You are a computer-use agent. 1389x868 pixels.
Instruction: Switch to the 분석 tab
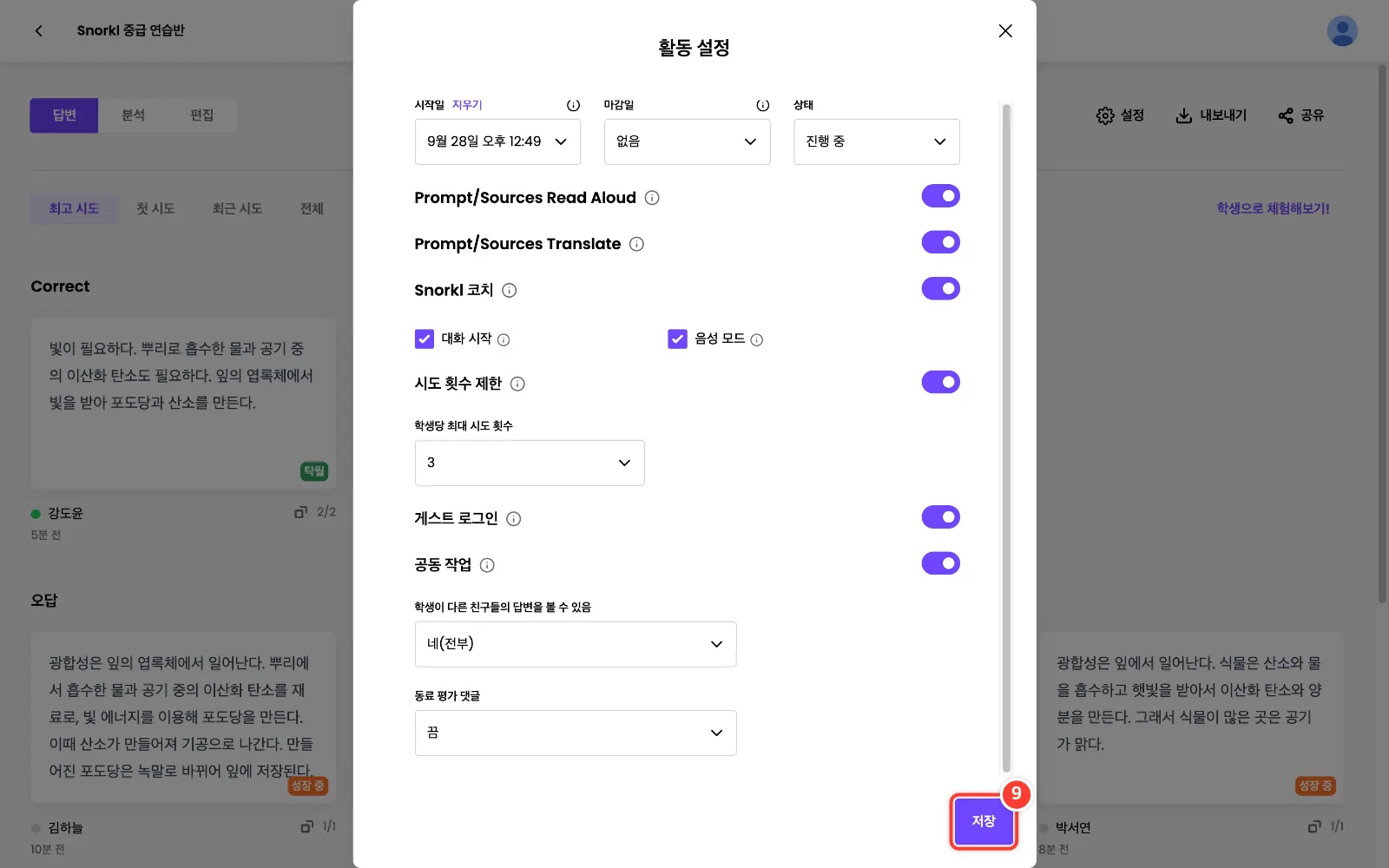point(133,115)
